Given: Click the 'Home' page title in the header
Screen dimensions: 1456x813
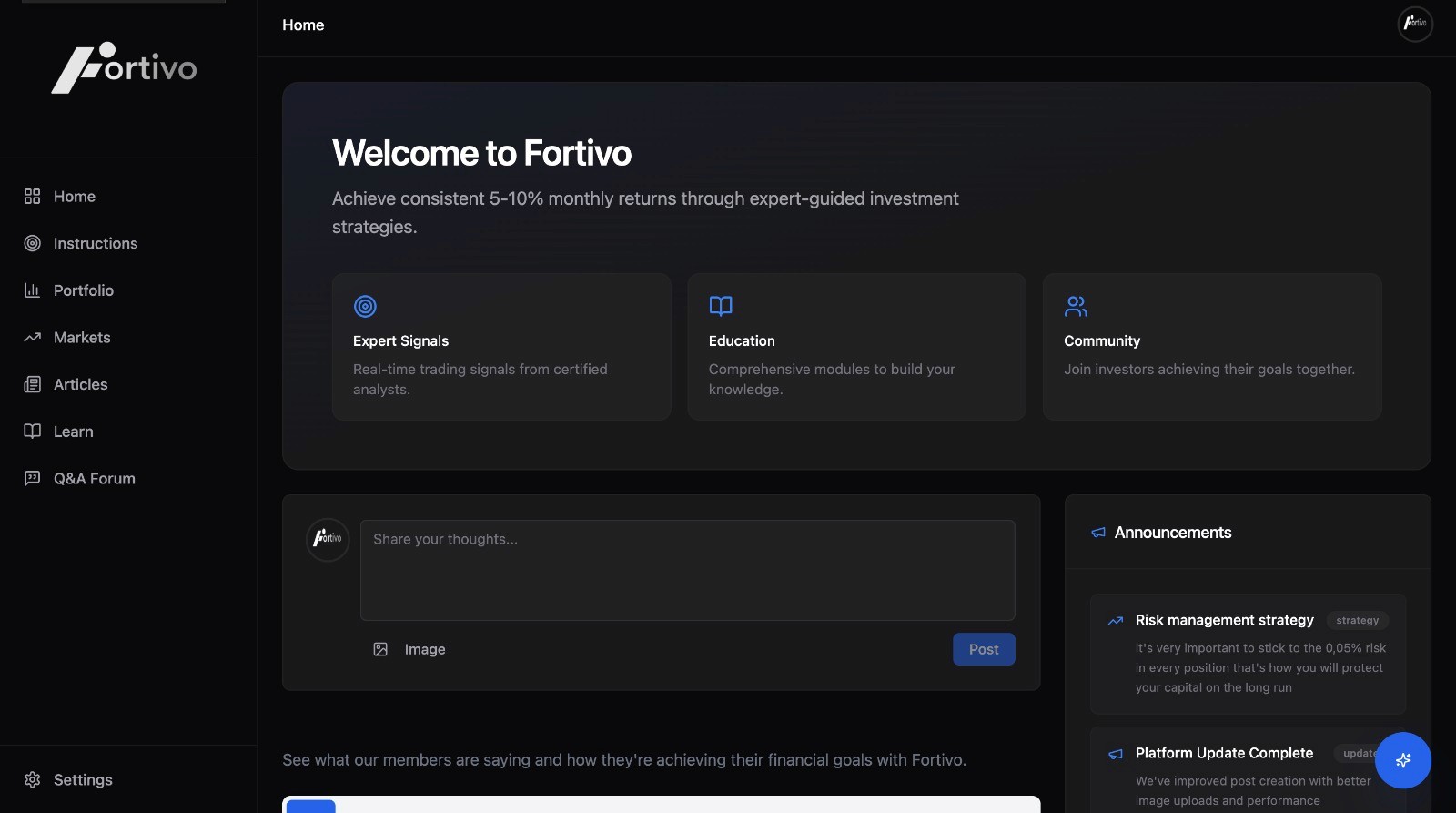Looking at the screenshot, I should click(303, 25).
